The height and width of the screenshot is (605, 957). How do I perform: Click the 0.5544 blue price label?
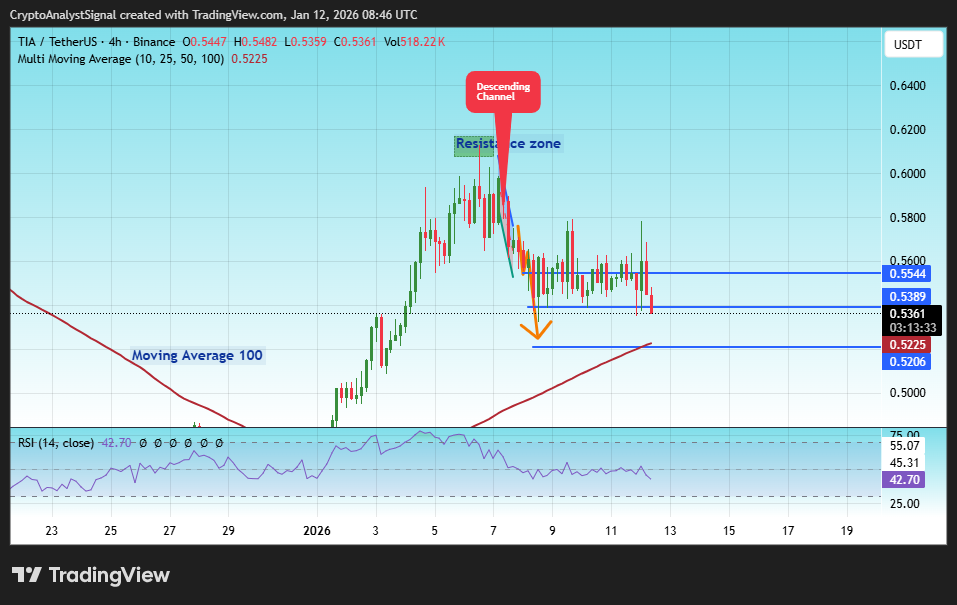(x=906, y=274)
